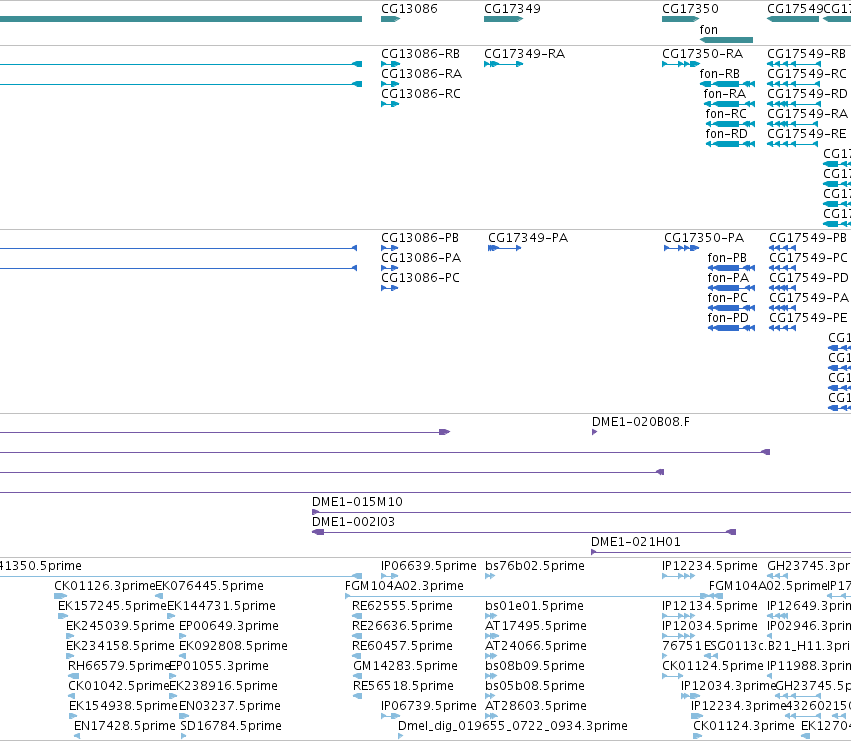The height and width of the screenshot is (741, 851).
Task: Select protein CG17549-PC
Action: point(809,258)
